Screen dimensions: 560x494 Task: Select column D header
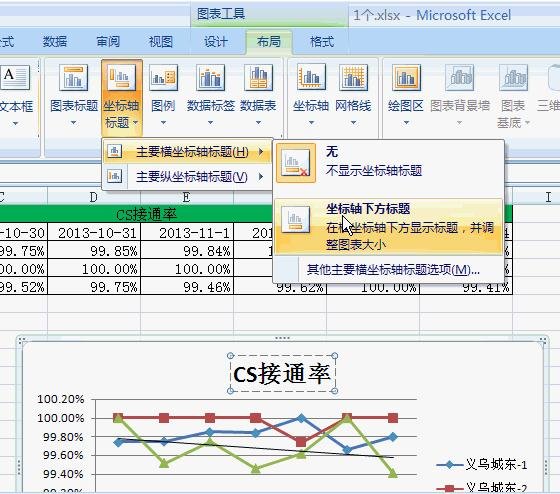[94, 197]
